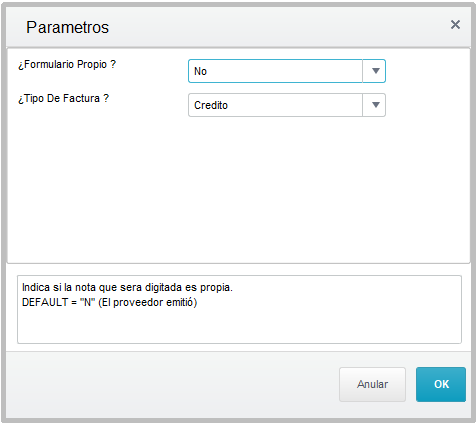476x425 pixels.
Task: Click the Parametros dialog title
Action: click(x=68, y=27)
